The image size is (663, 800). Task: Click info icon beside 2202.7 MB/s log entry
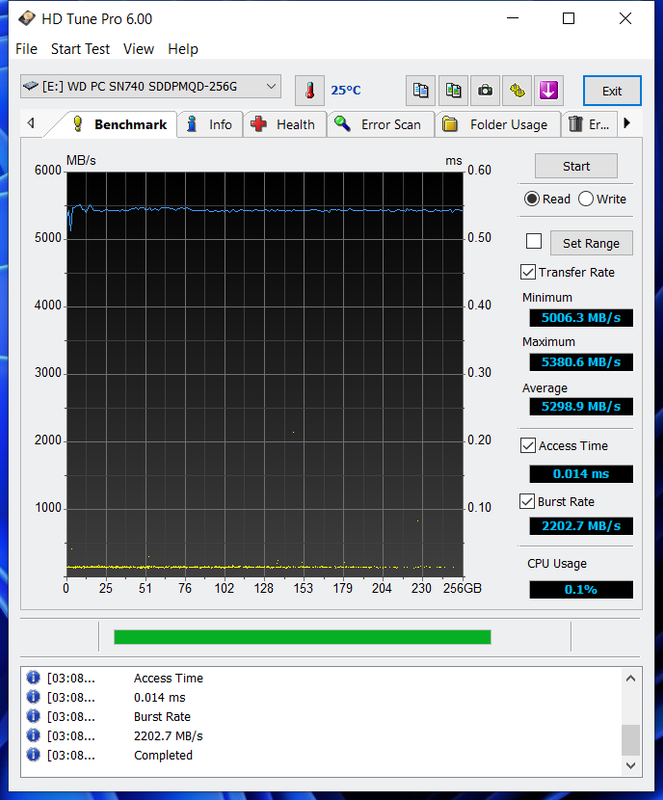click(x=33, y=735)
